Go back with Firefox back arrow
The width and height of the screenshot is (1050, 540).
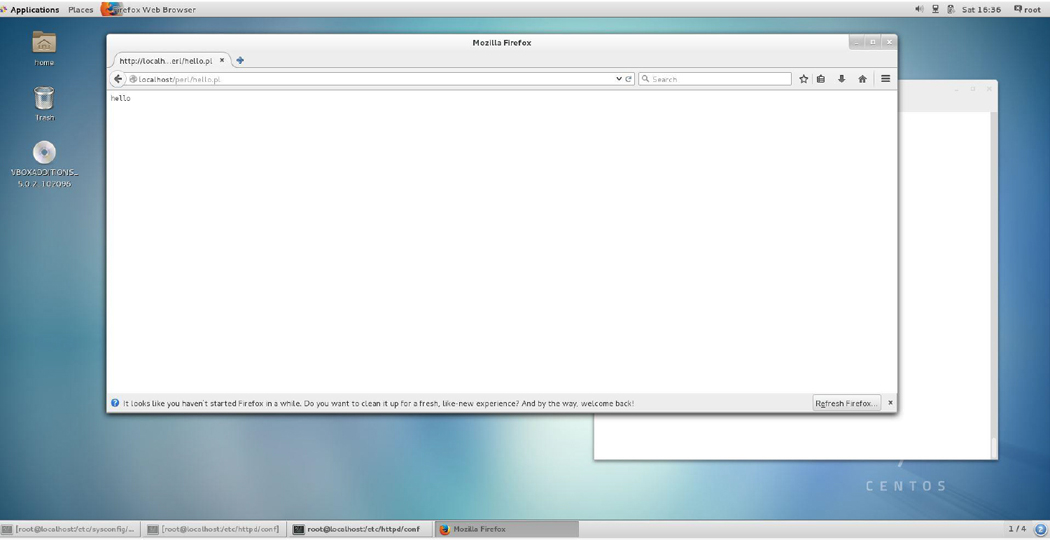coord(118,79)
